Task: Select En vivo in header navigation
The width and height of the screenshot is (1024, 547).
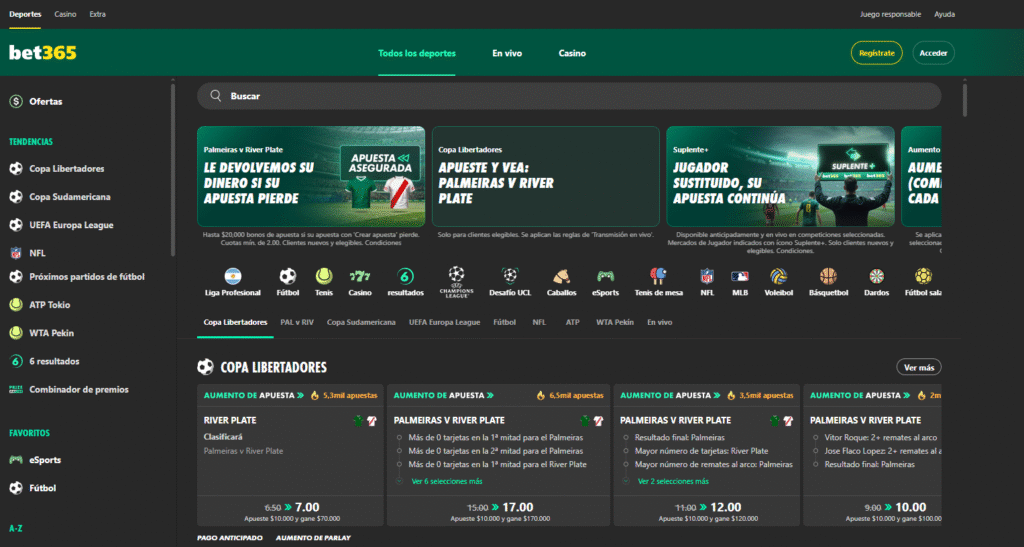Action: tap(507, 53)
